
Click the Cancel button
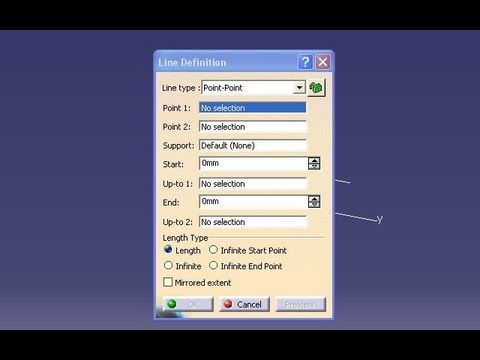[244, 304]
